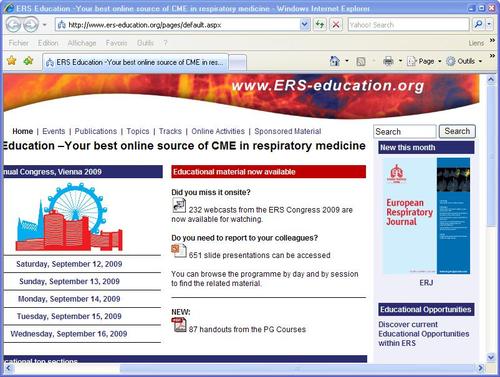Screen dimensions: 500x377
Task: Open the Tracks navigation link
Action: (170, 131)
